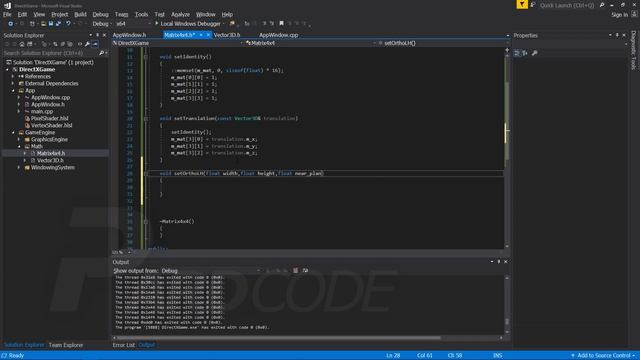Click the Solution Explorer search box

point(50,53)
